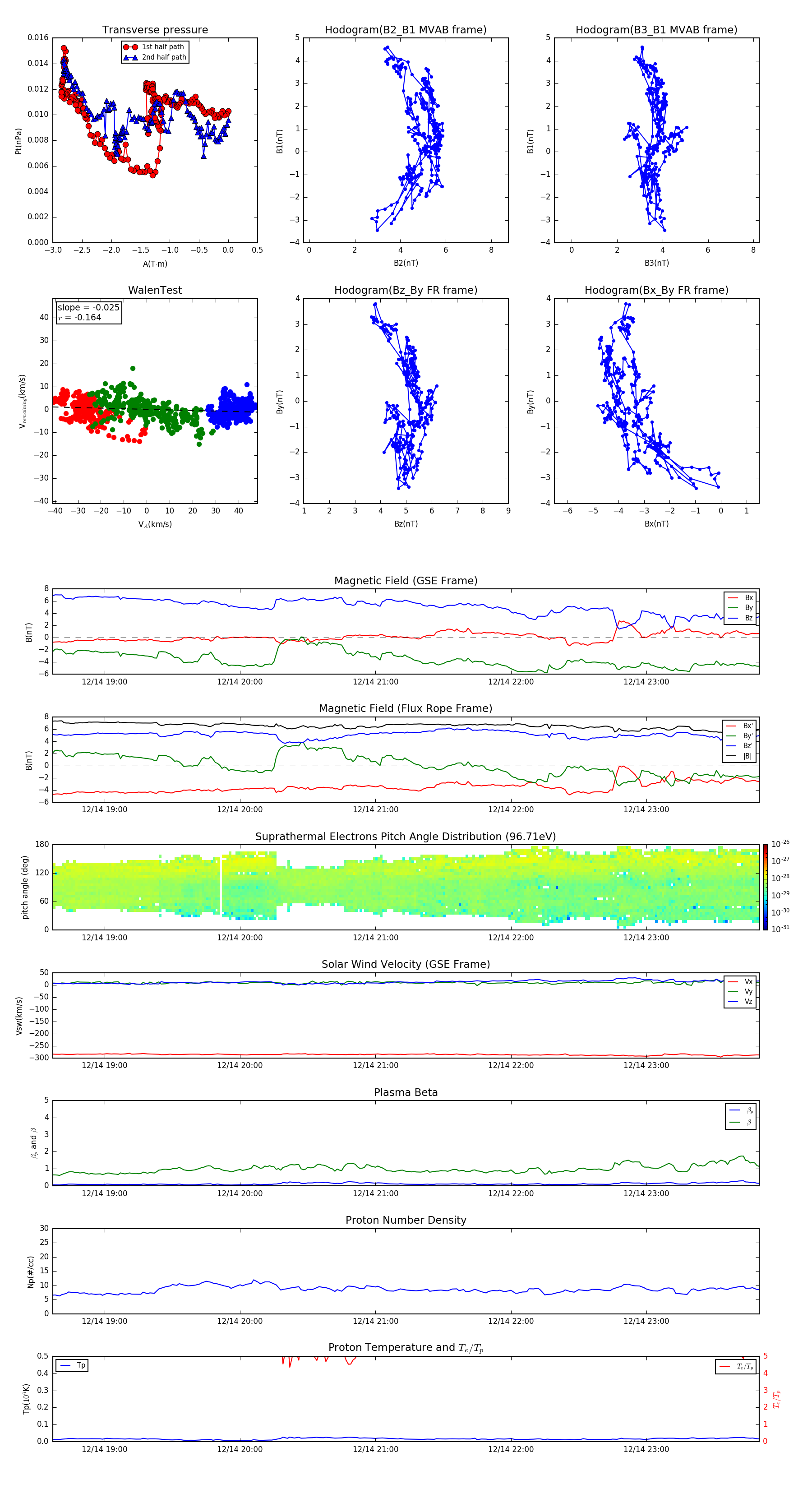Viewport: 812px width, 1489px height.
Task: Click the "V_remaining(km/s)" y-axis label
Action: [x=22, y=401]
